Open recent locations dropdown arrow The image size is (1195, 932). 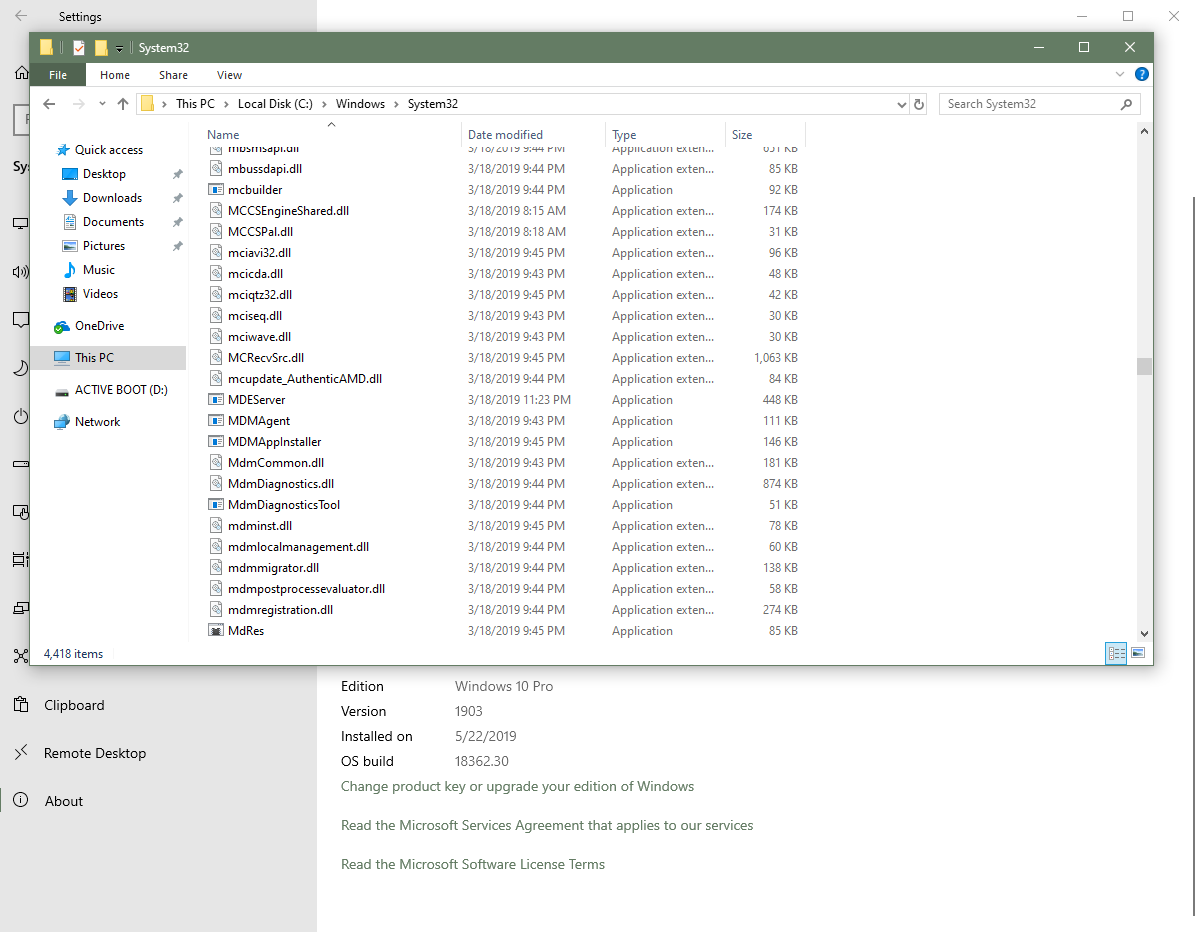click(x=102, y=104)
